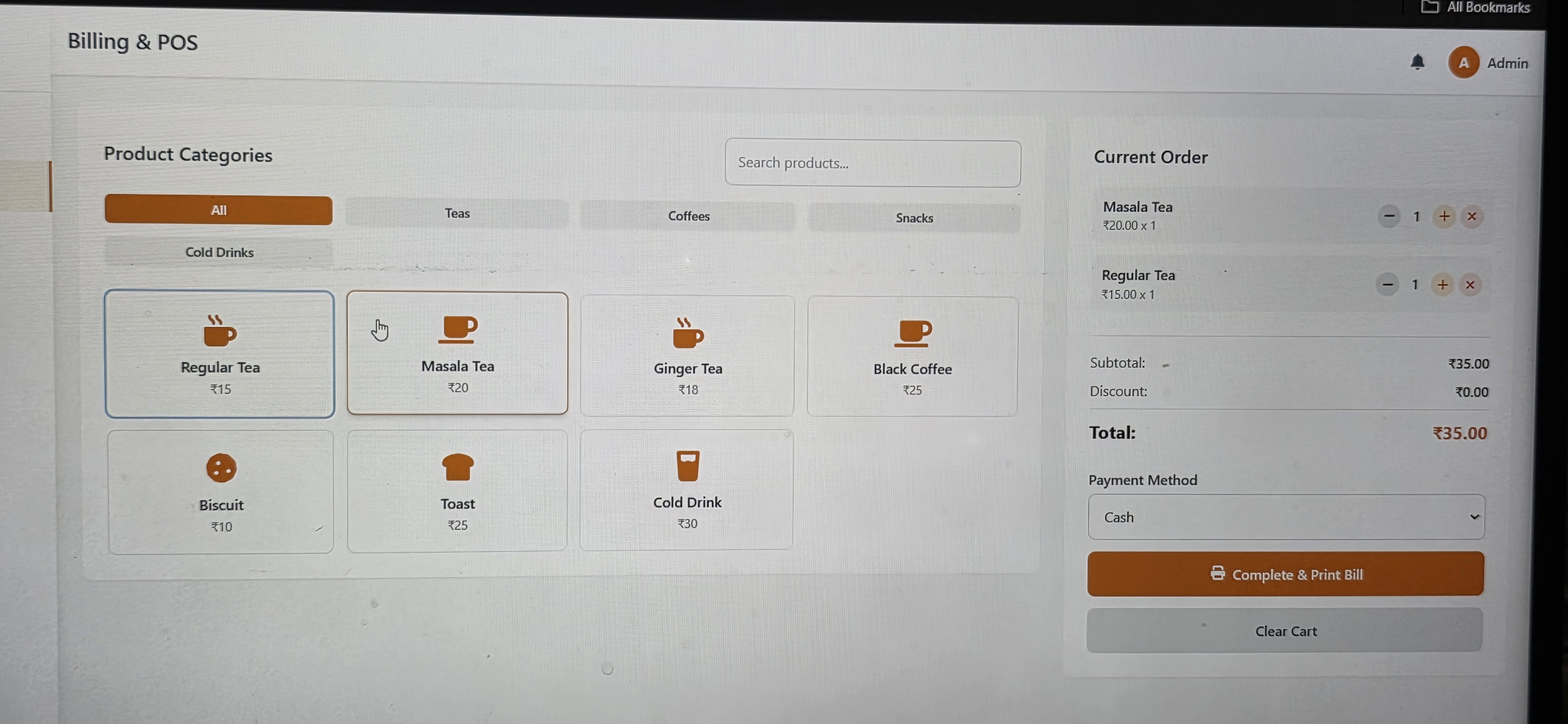
Task: Add Toast to the current order
Action: [x=457, y=491]
